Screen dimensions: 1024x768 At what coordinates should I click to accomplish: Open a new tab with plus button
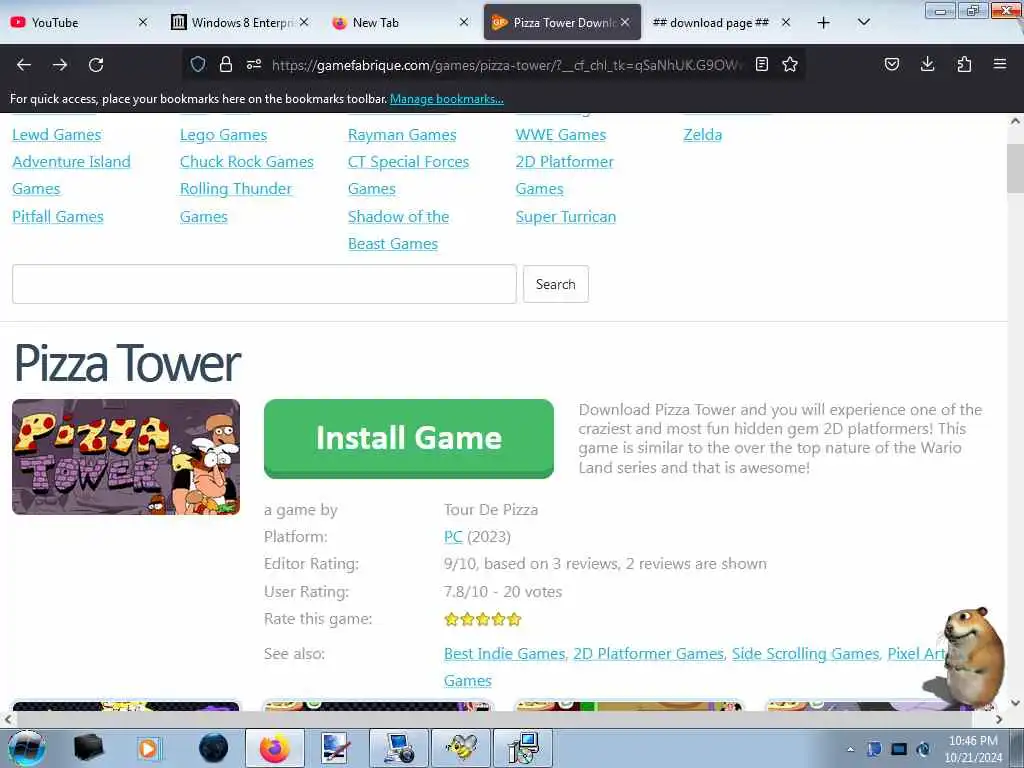824,23
